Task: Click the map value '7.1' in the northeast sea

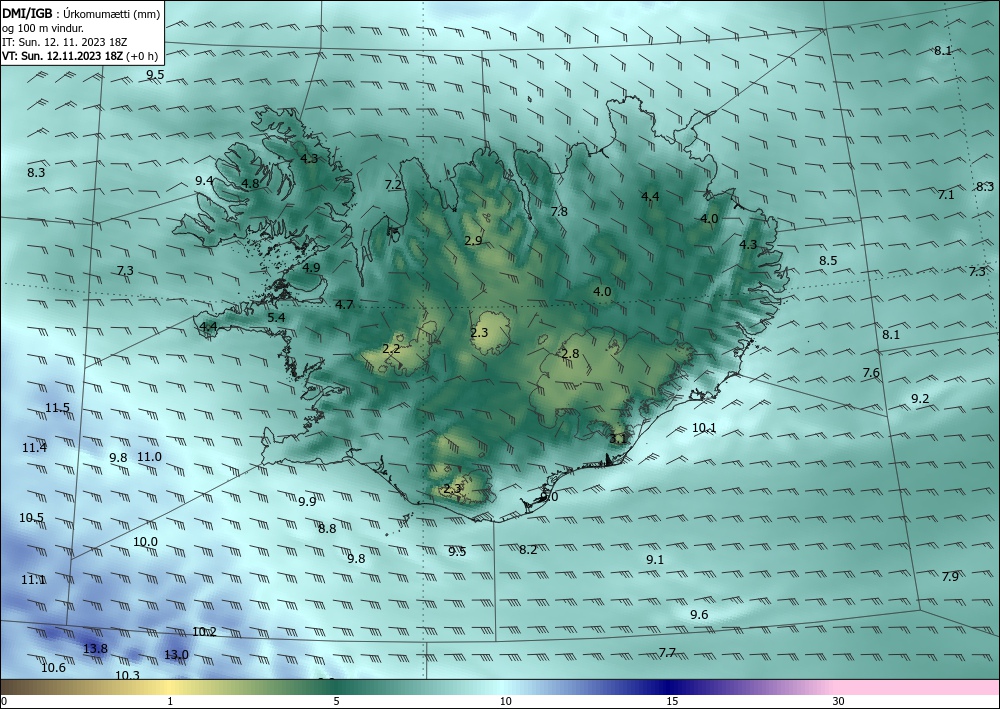Action: 946,194
